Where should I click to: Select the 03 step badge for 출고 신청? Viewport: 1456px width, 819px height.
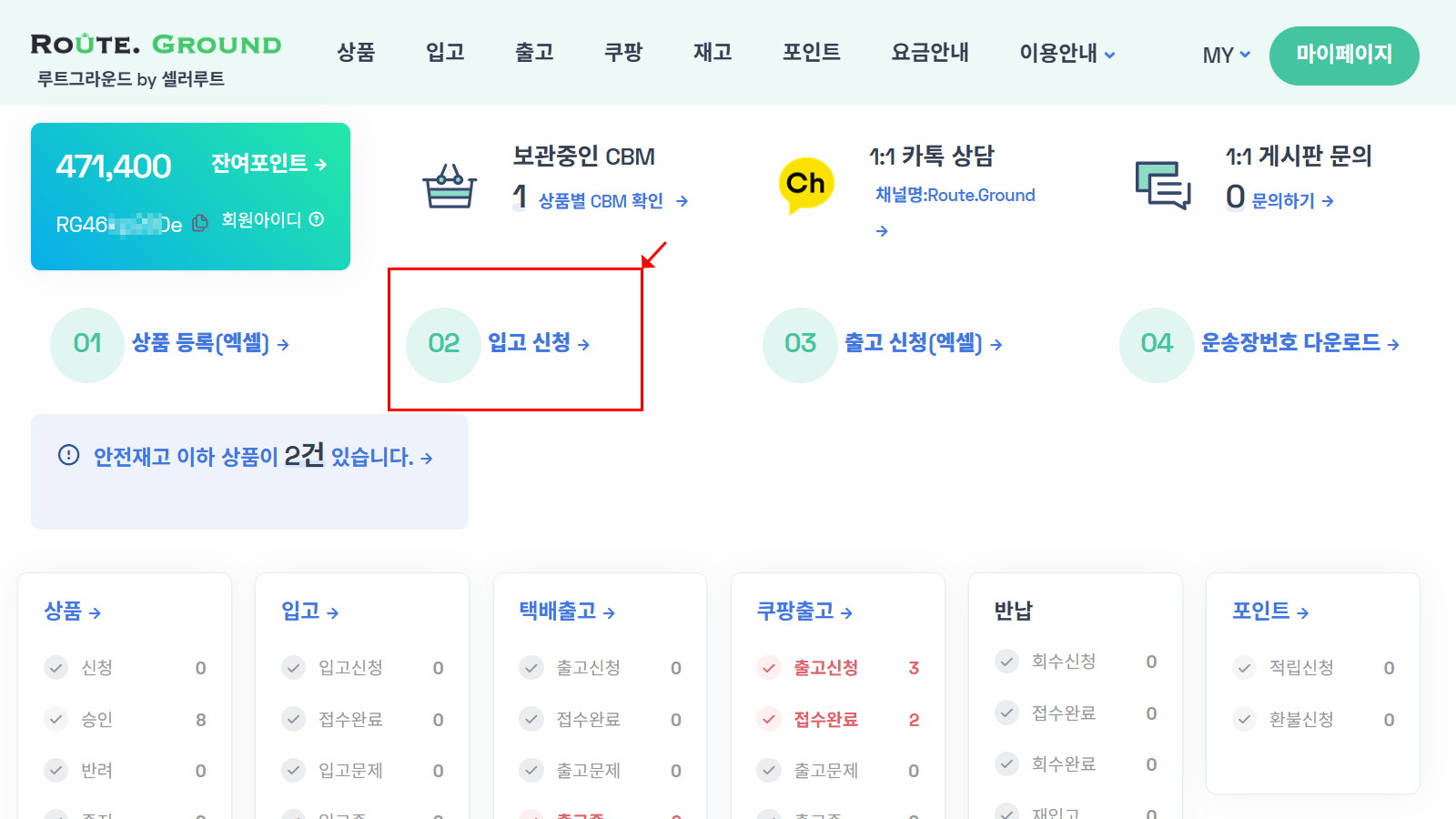[799, 345]
